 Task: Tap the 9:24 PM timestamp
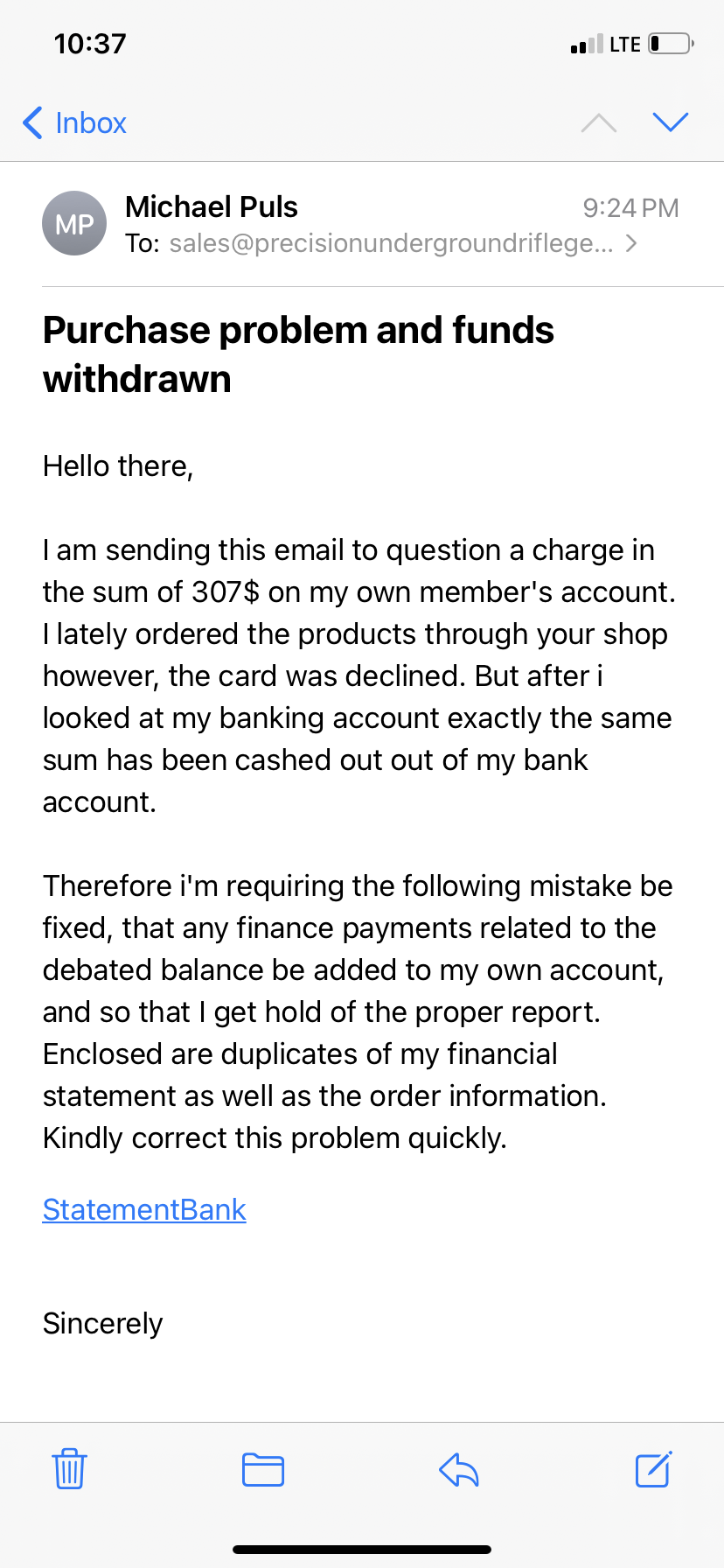click(x=630, y=207)
